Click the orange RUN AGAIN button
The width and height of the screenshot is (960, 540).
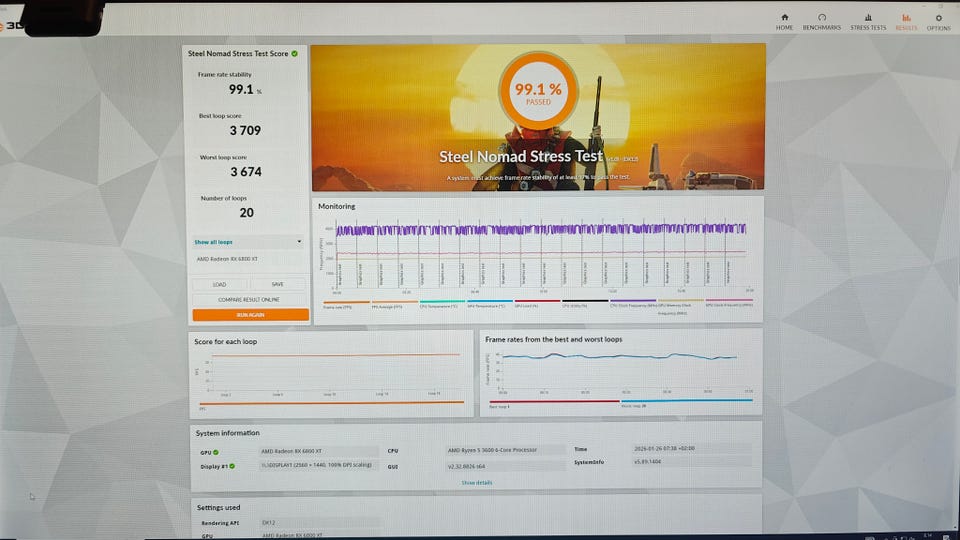tap(250, 315)
